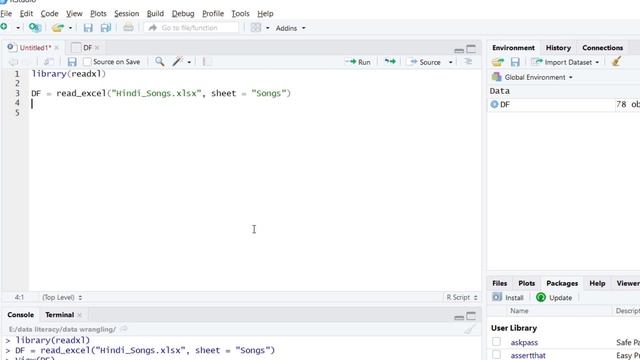
Task: Open the File menu
Action: [x=6, y=13]
